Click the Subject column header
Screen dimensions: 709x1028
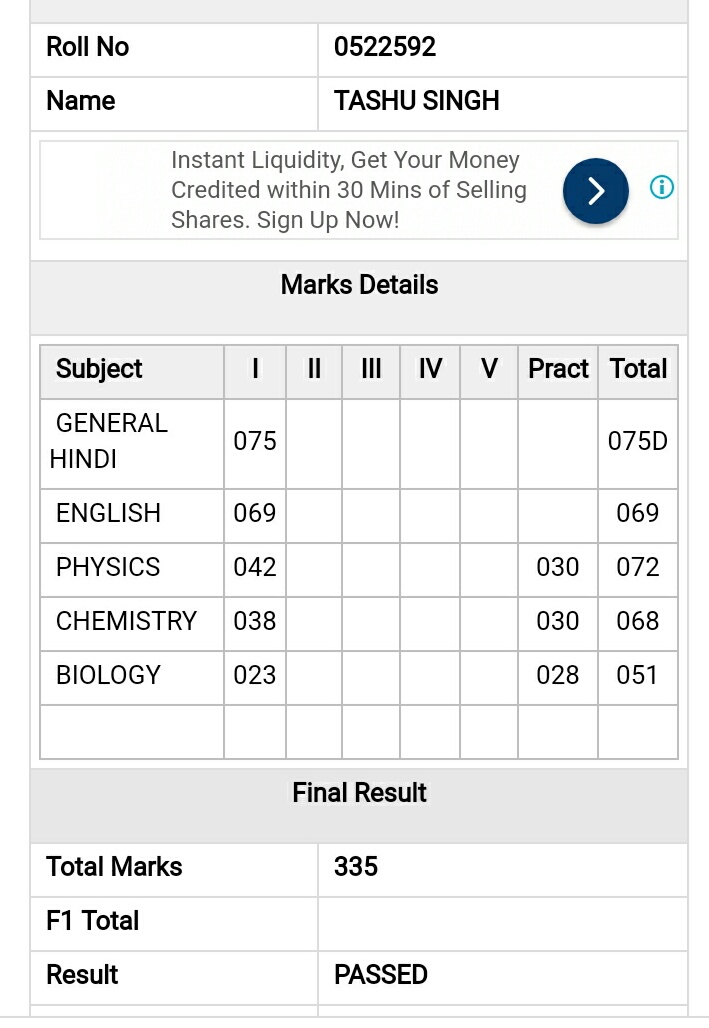[x=99, y=369]
